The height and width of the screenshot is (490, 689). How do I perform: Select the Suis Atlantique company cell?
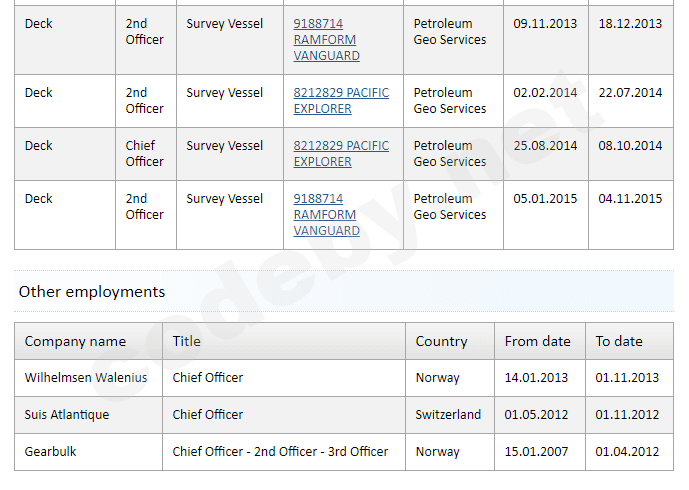click(67, 415)
